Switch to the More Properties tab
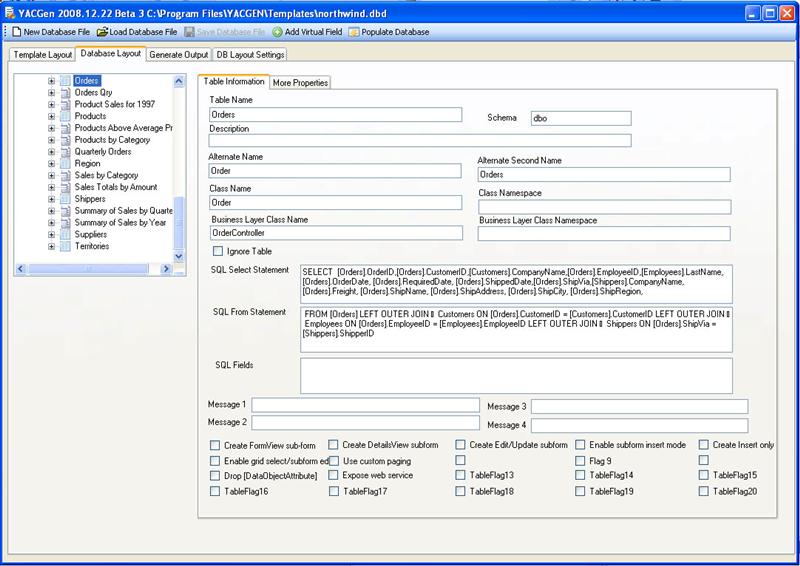The image size is (800, 566). [300, 83]
